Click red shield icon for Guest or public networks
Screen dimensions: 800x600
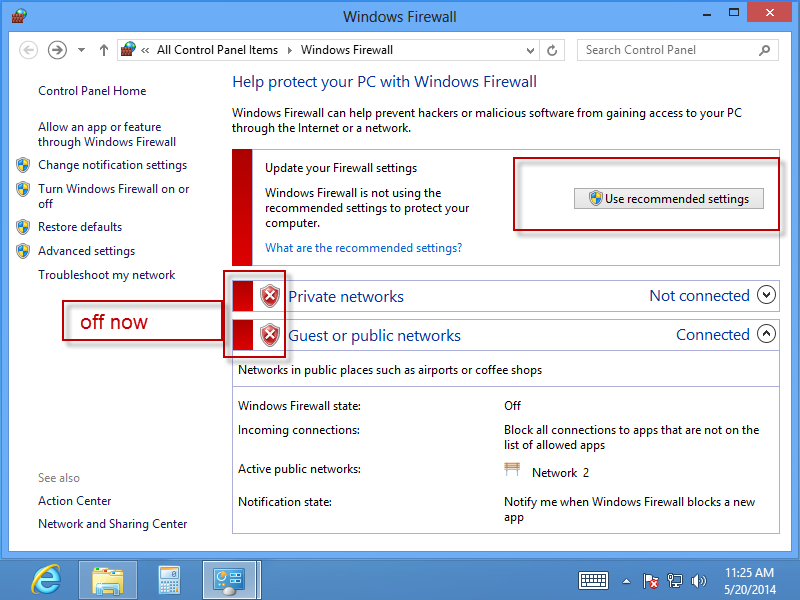point(270,335)
